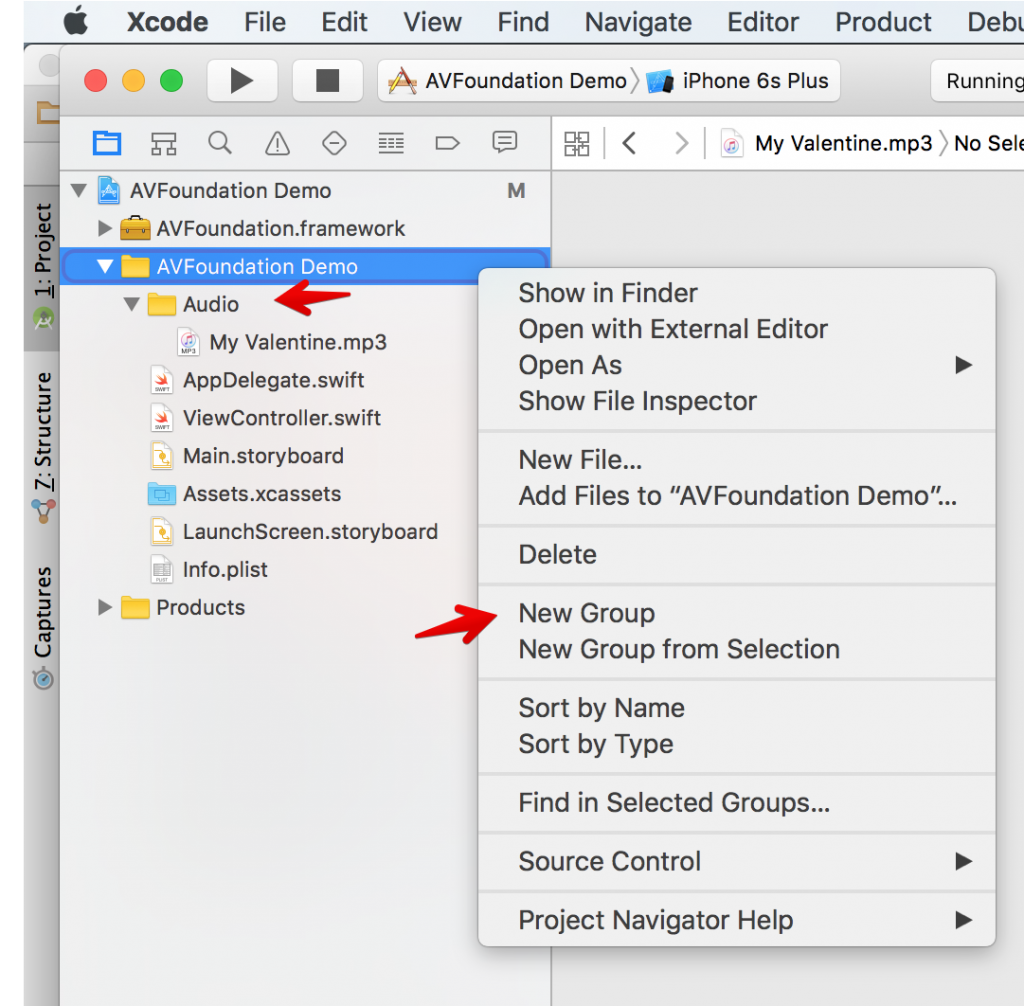The width and height of the screenshot is (1024, 1006).
Task: Select the iPhone 6s Plus device scheme
Action: click(x=742, y=81)
